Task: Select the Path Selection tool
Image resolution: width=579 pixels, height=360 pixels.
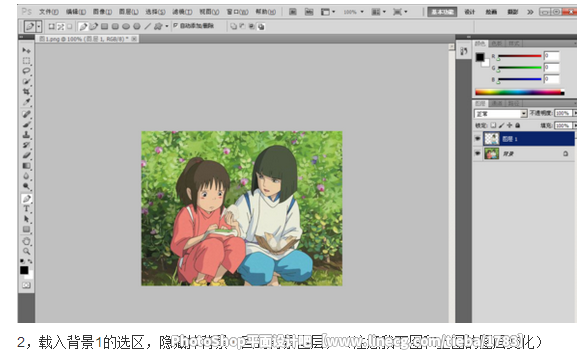Action: [26, 219]
